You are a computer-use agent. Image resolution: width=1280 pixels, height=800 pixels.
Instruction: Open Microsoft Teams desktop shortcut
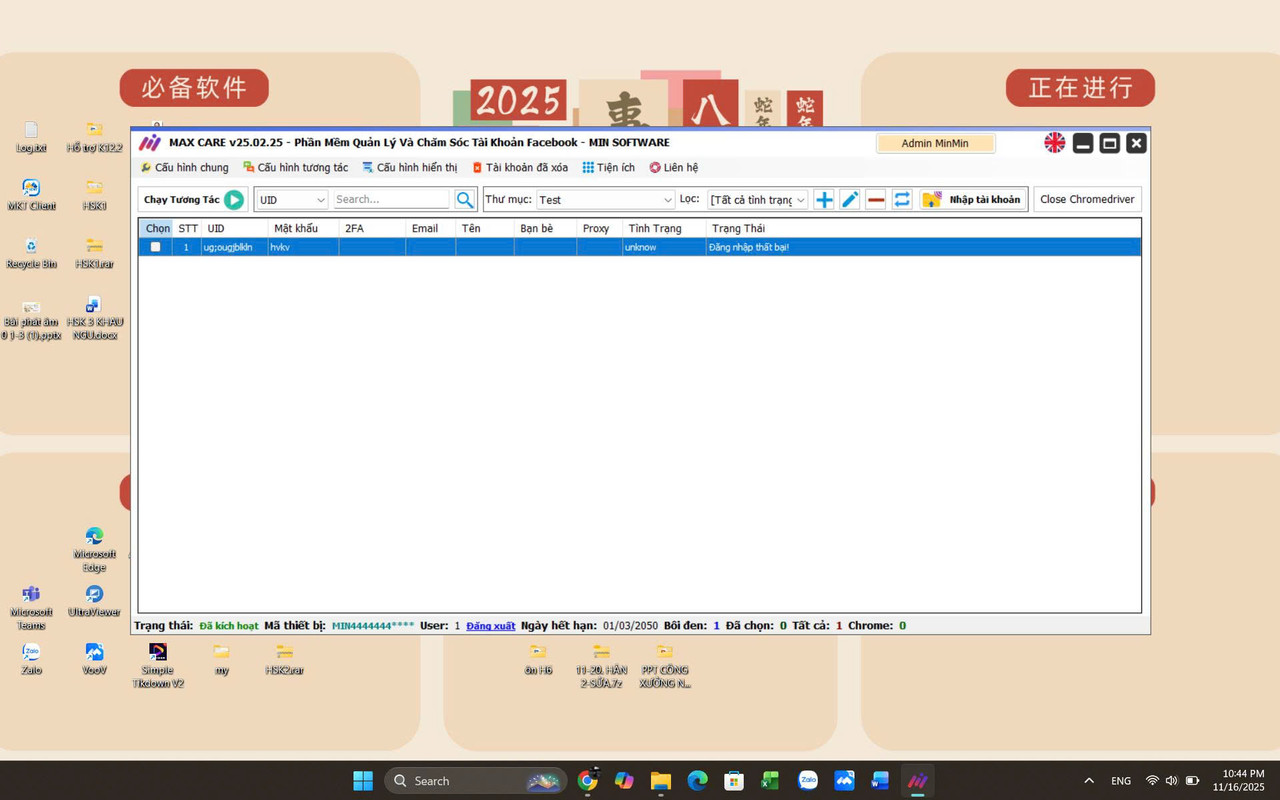click(x=31, y=608)
